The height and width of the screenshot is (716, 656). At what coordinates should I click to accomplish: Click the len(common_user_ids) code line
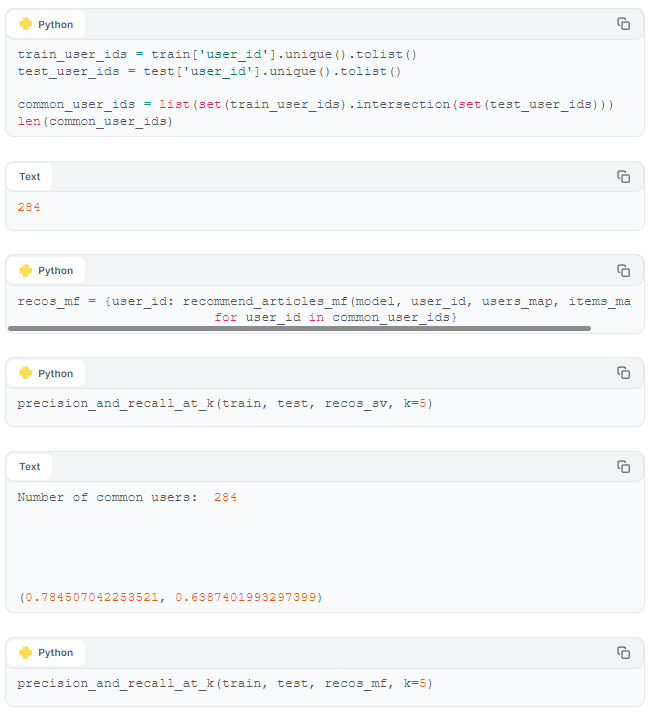pos(95,121)
